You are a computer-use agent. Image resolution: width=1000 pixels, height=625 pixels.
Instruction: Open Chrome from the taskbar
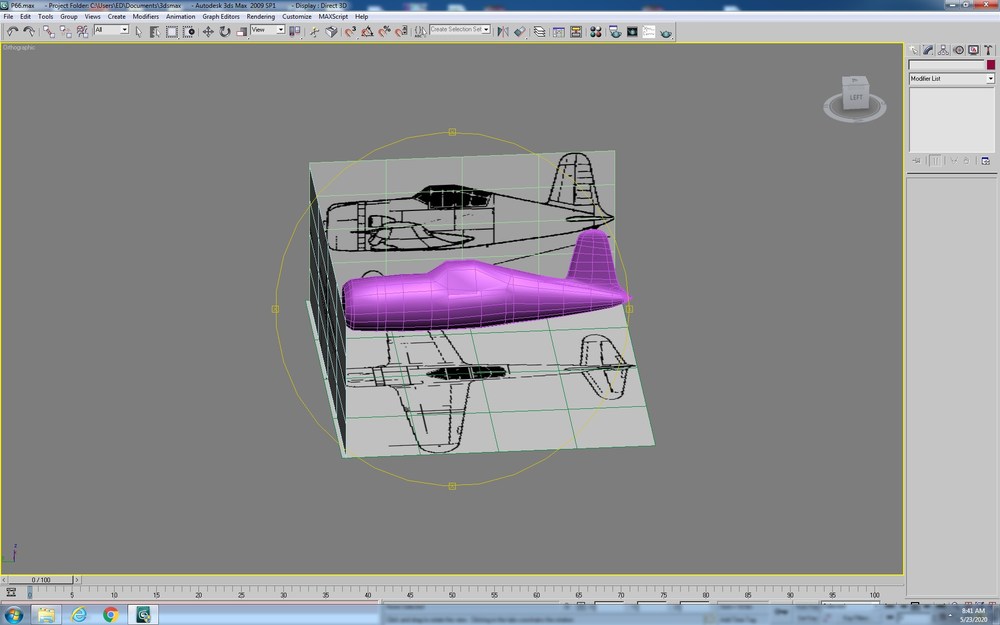(x=111, y=615)
